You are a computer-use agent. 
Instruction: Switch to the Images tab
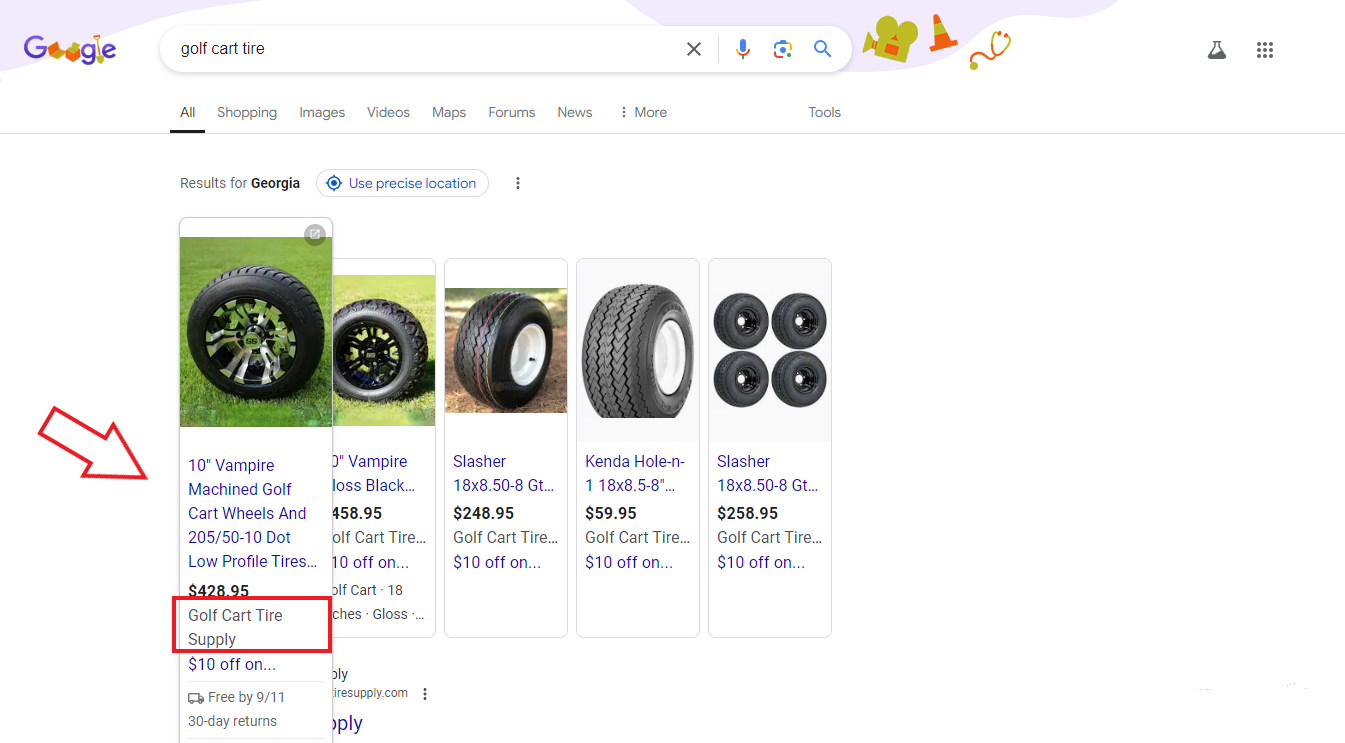coord(322,112)
